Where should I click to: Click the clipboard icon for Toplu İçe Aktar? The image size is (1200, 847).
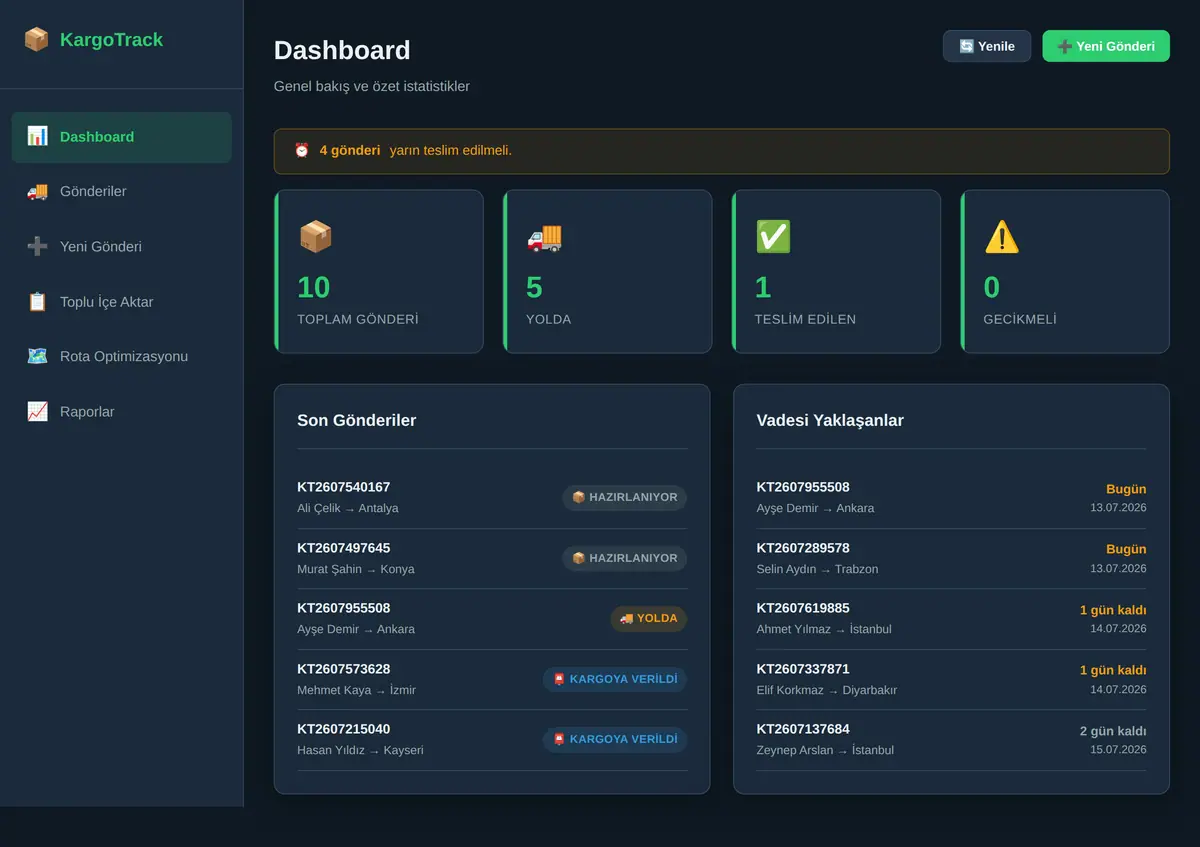pos(37,301)
